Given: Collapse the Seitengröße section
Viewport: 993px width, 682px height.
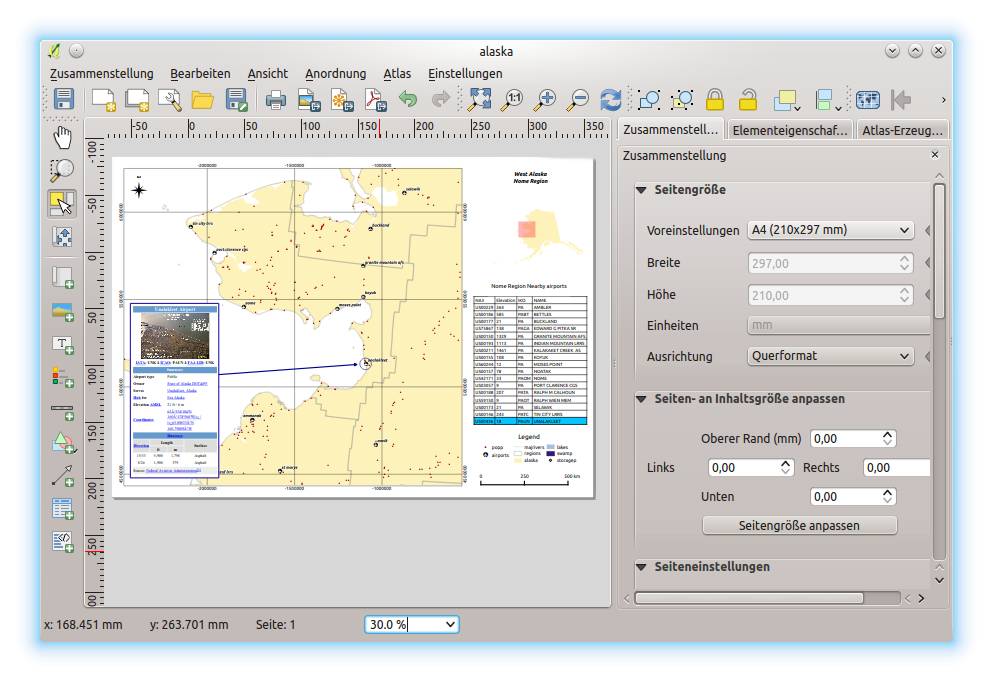Looking at the screenshot, I should pos(641,190).
